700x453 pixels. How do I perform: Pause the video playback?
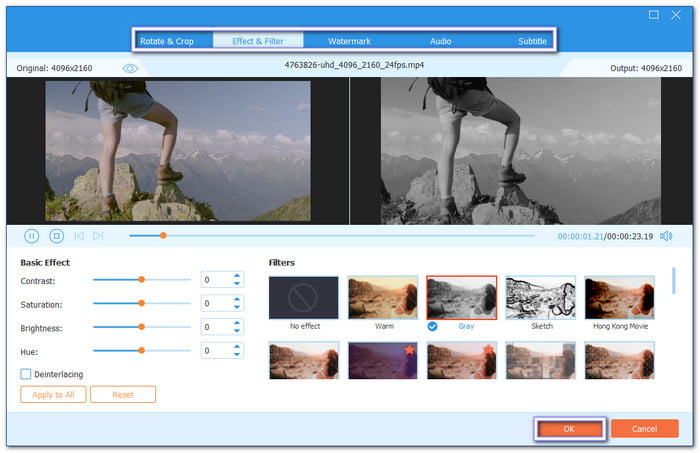31,236
